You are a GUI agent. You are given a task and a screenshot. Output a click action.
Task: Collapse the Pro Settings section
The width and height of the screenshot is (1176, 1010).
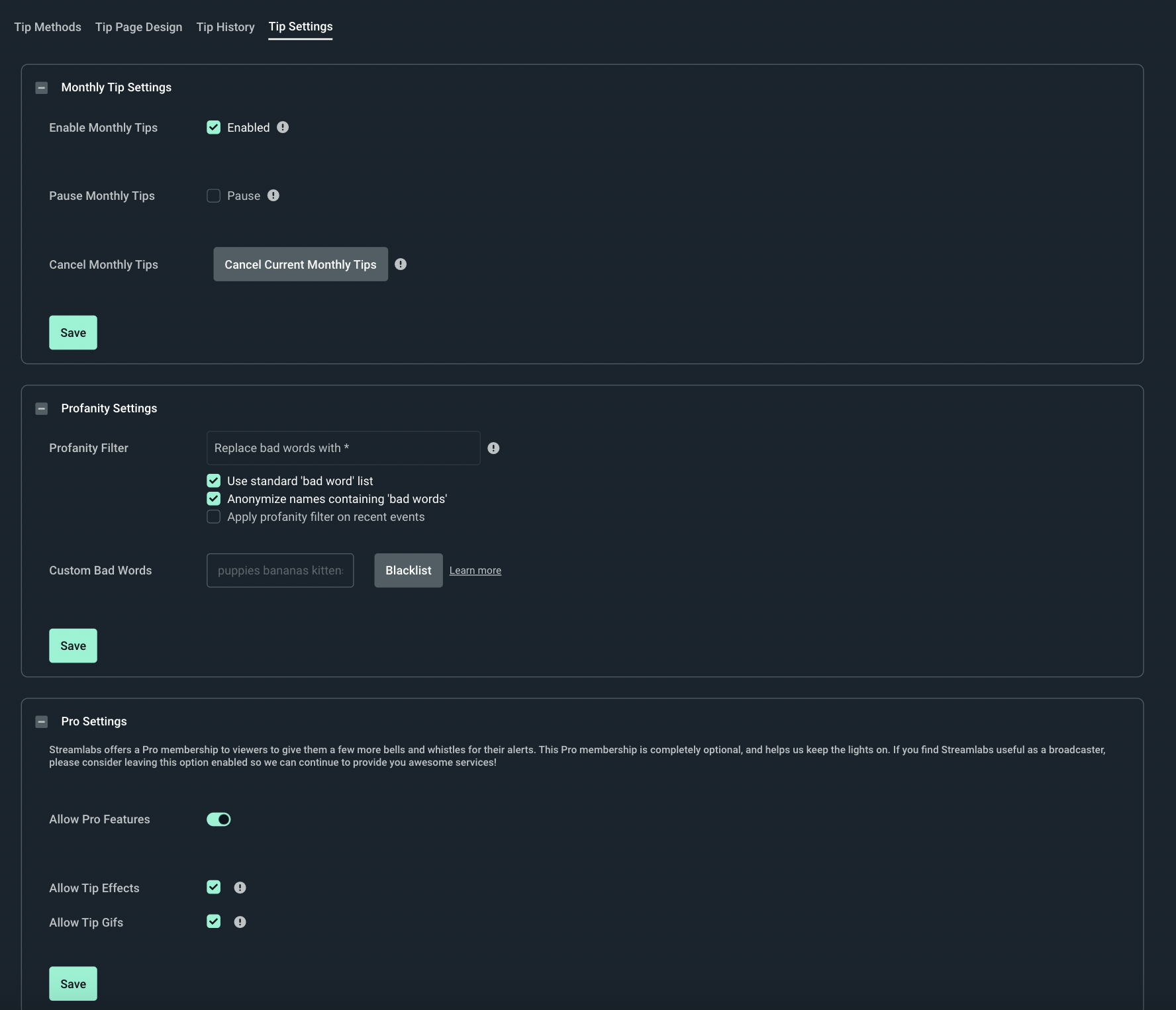point(42,721)
